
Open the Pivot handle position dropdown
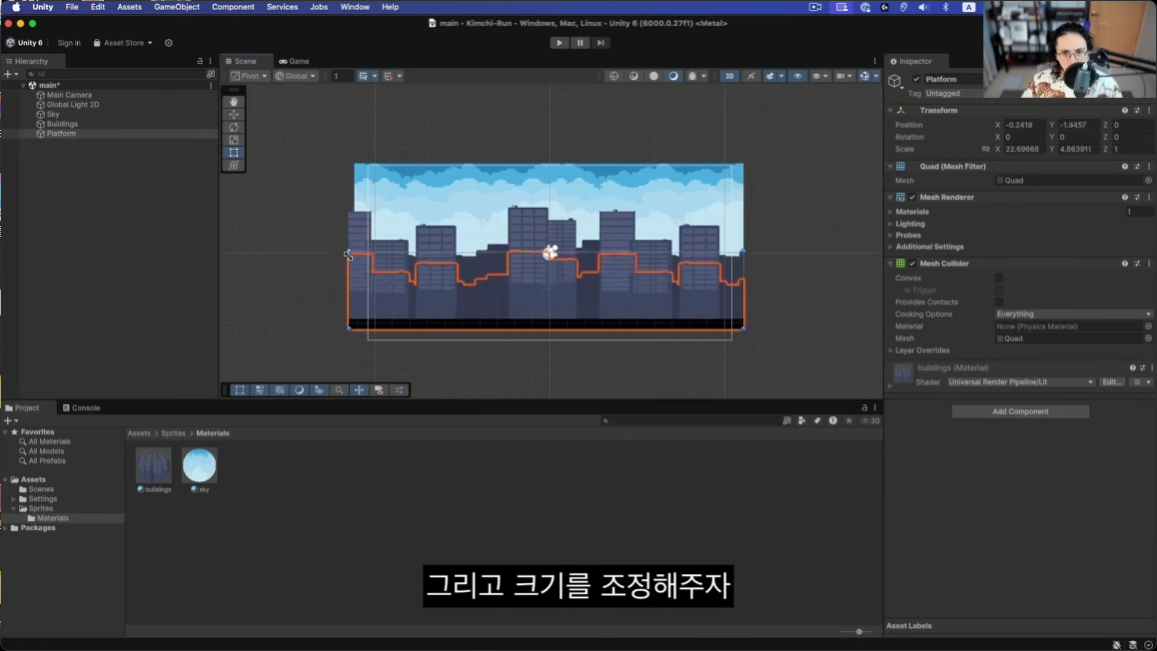point(249,76)
